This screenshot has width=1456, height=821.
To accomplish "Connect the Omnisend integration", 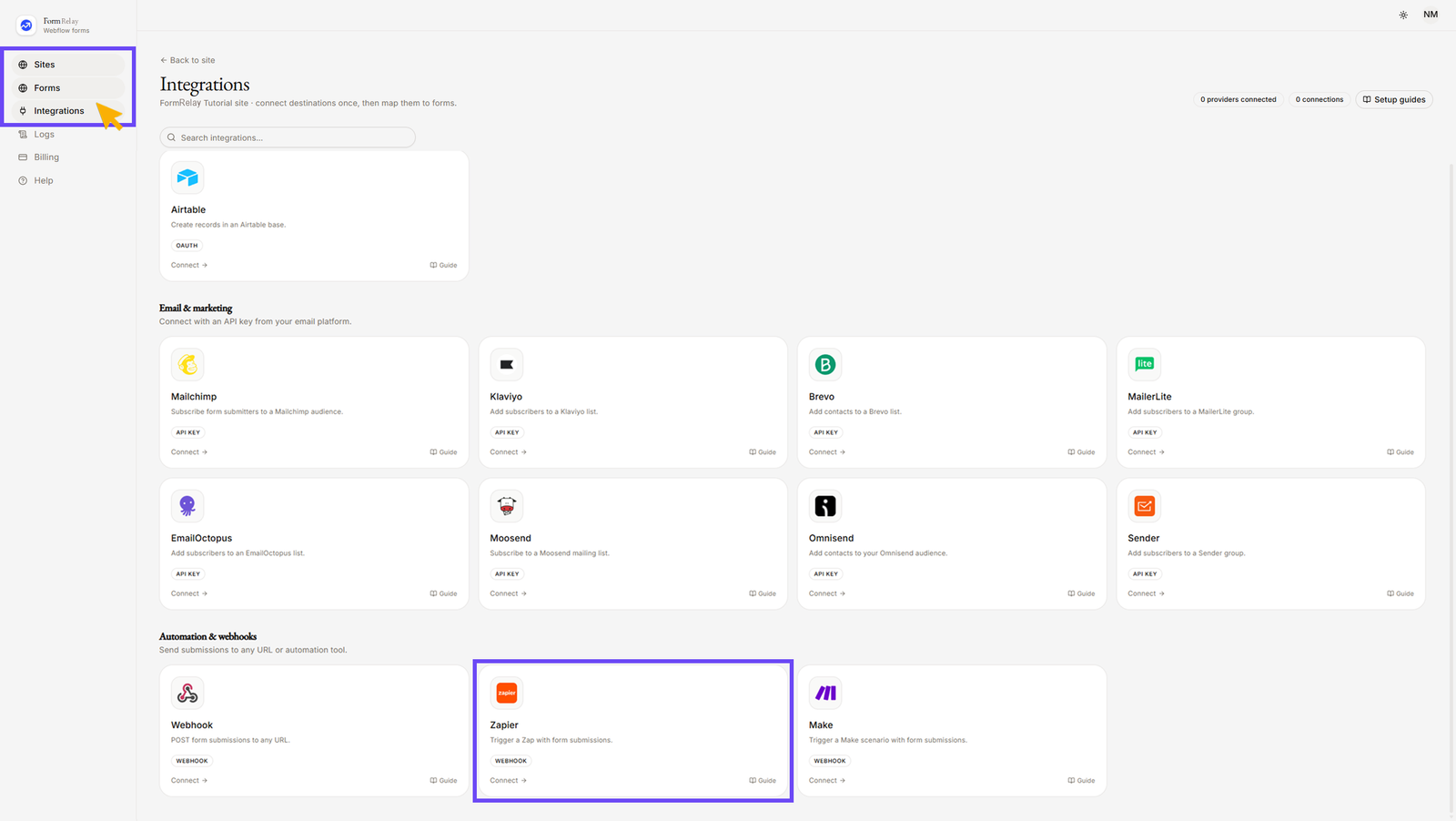I will (827, 593).
